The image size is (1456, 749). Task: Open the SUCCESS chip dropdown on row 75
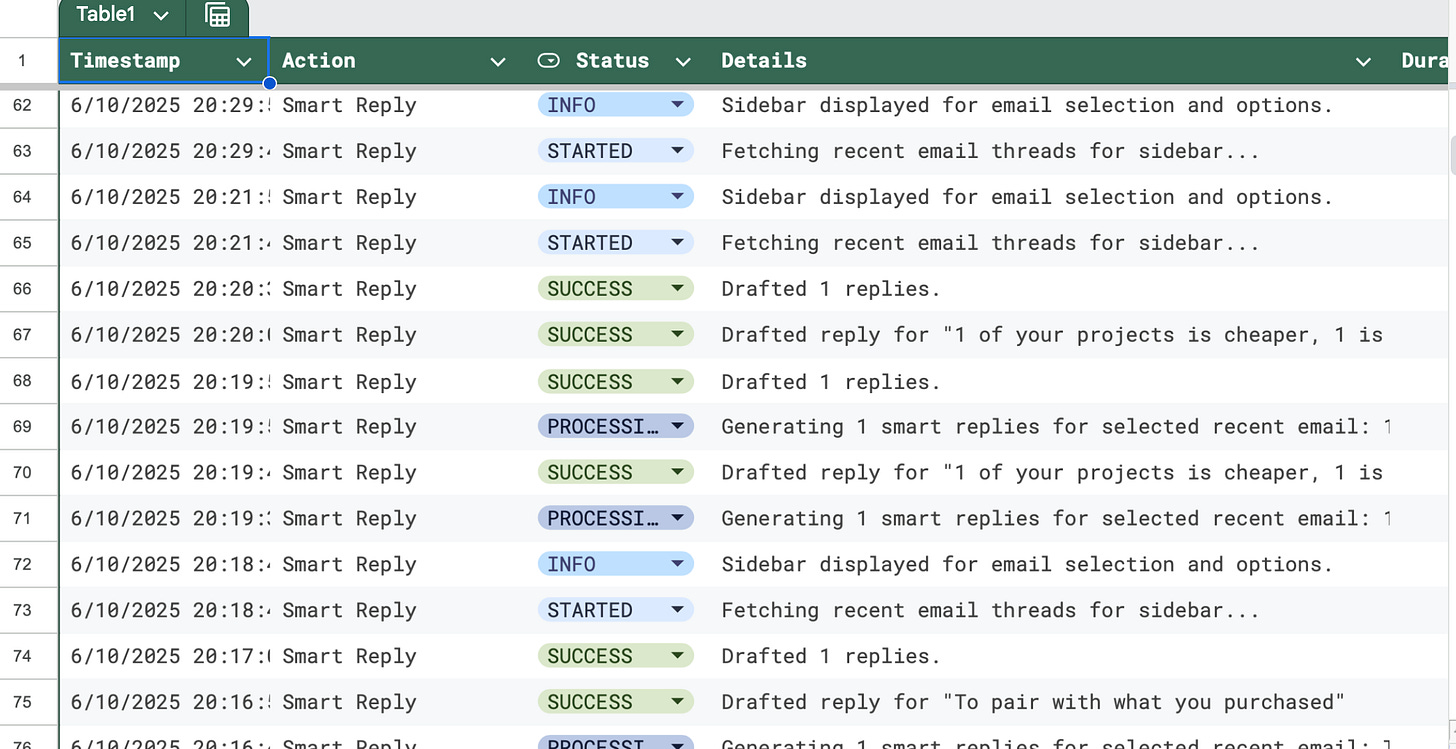point(677,702)
